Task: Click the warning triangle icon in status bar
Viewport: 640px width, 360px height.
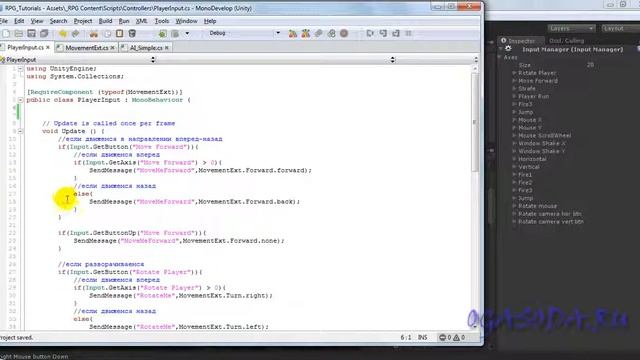Action: pyautogui.click(x=456, y=338)
